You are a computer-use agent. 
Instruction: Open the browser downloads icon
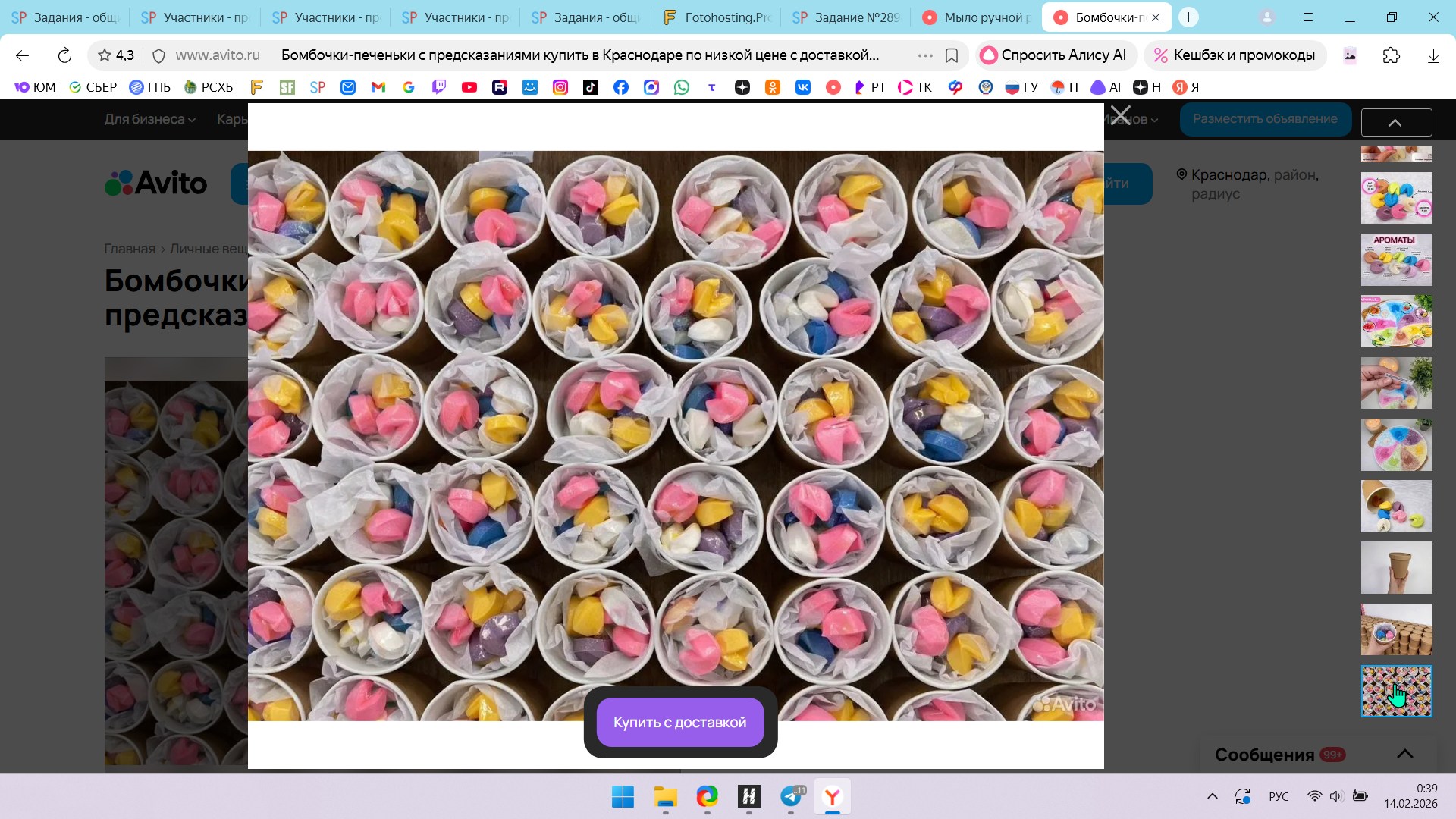(x=1432, y=55)
